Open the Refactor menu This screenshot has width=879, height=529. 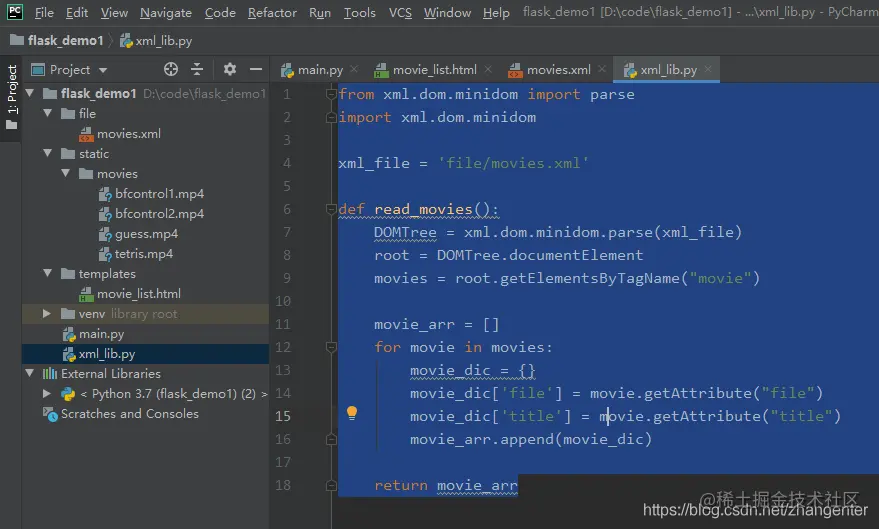click(x=272, y=12)
